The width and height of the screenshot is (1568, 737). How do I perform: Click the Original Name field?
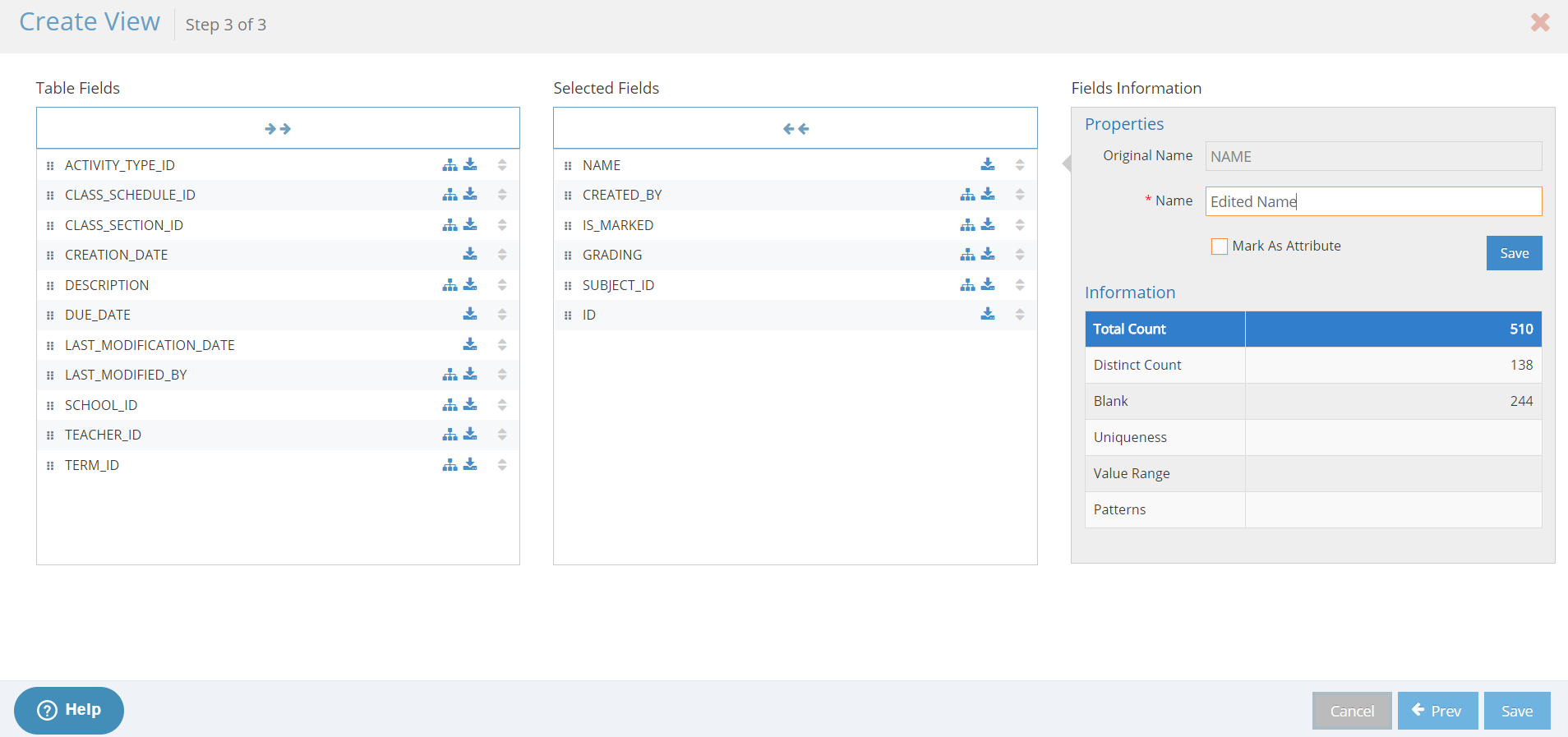coord(1373,156)
